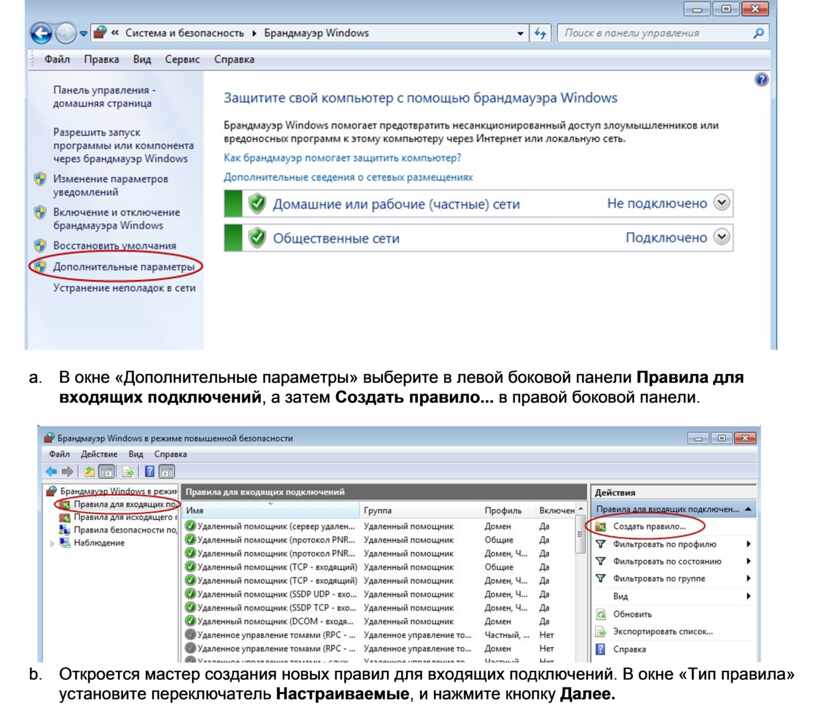Expand the 'Общественные сети' chevron
Screen dimensions: 816x723
pyautogui.click(x=721, y=237)
